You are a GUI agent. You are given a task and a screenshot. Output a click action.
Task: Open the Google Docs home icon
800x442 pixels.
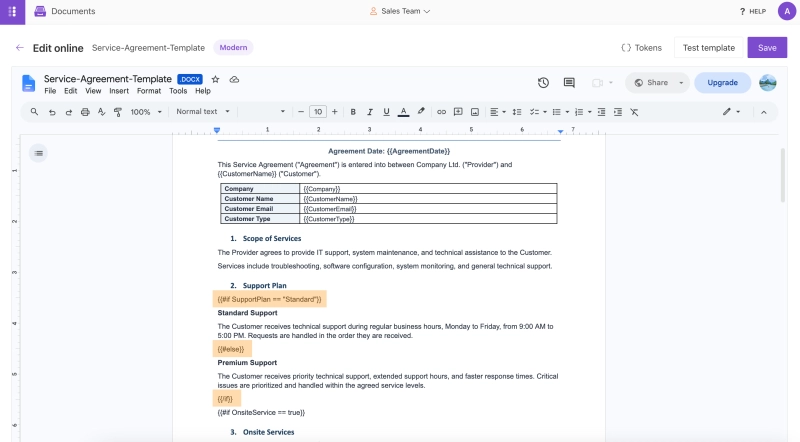(x=29, y=83)
